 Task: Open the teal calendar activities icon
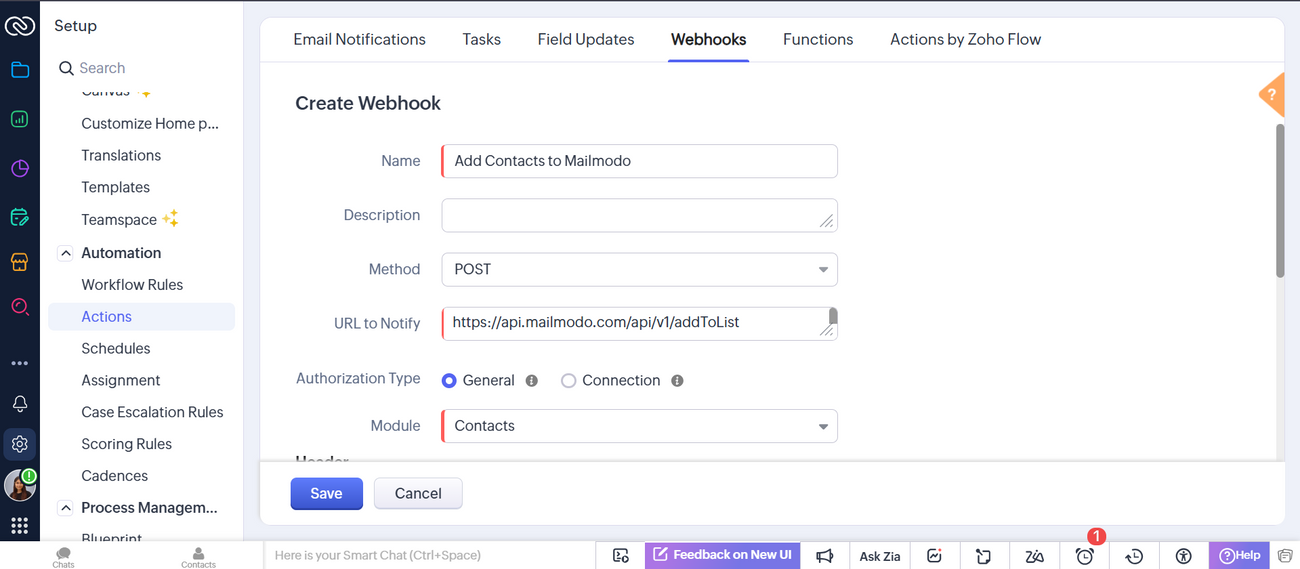click(20, 217)
